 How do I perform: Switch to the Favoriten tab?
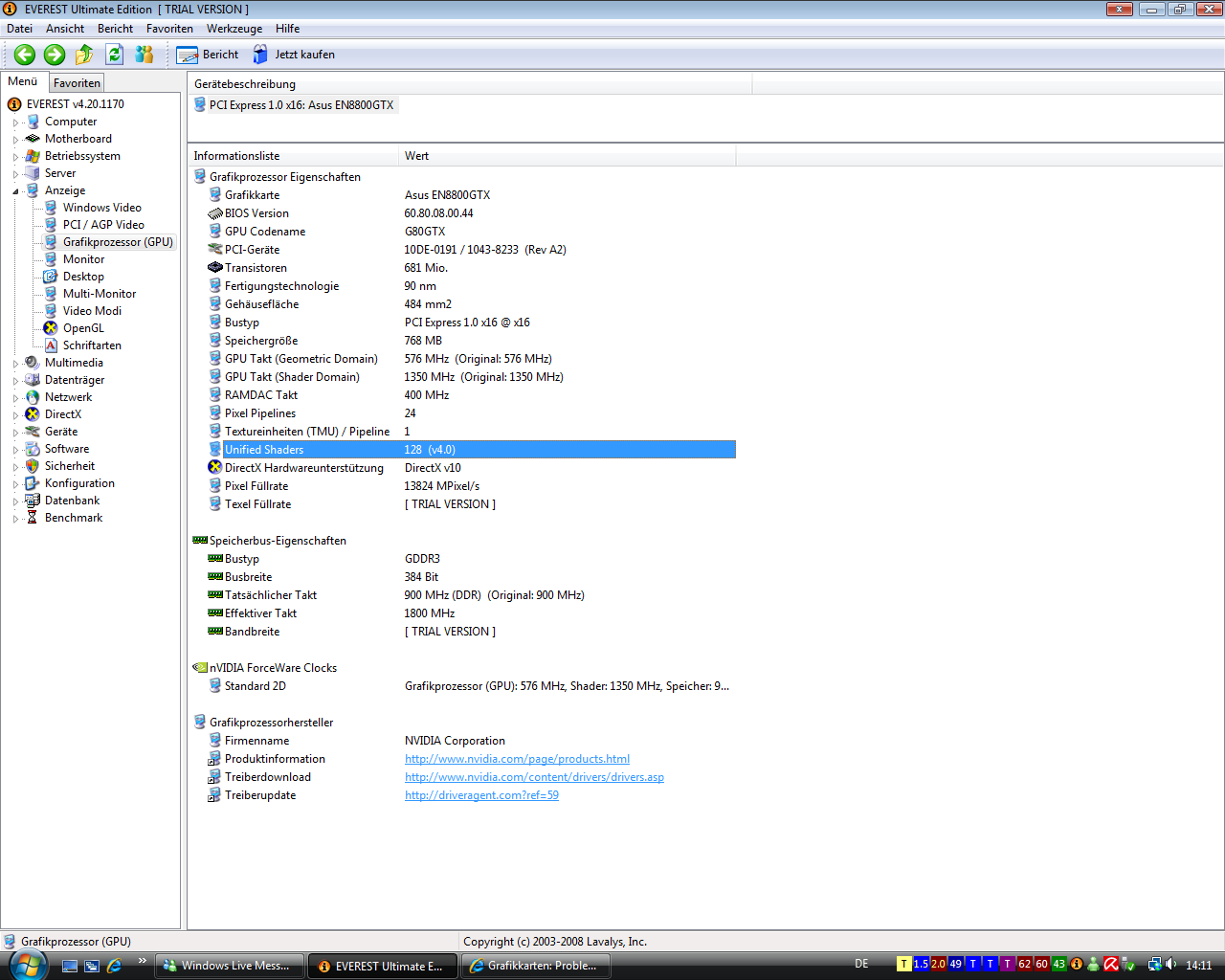pyautogui.click(x=77, y=83)
